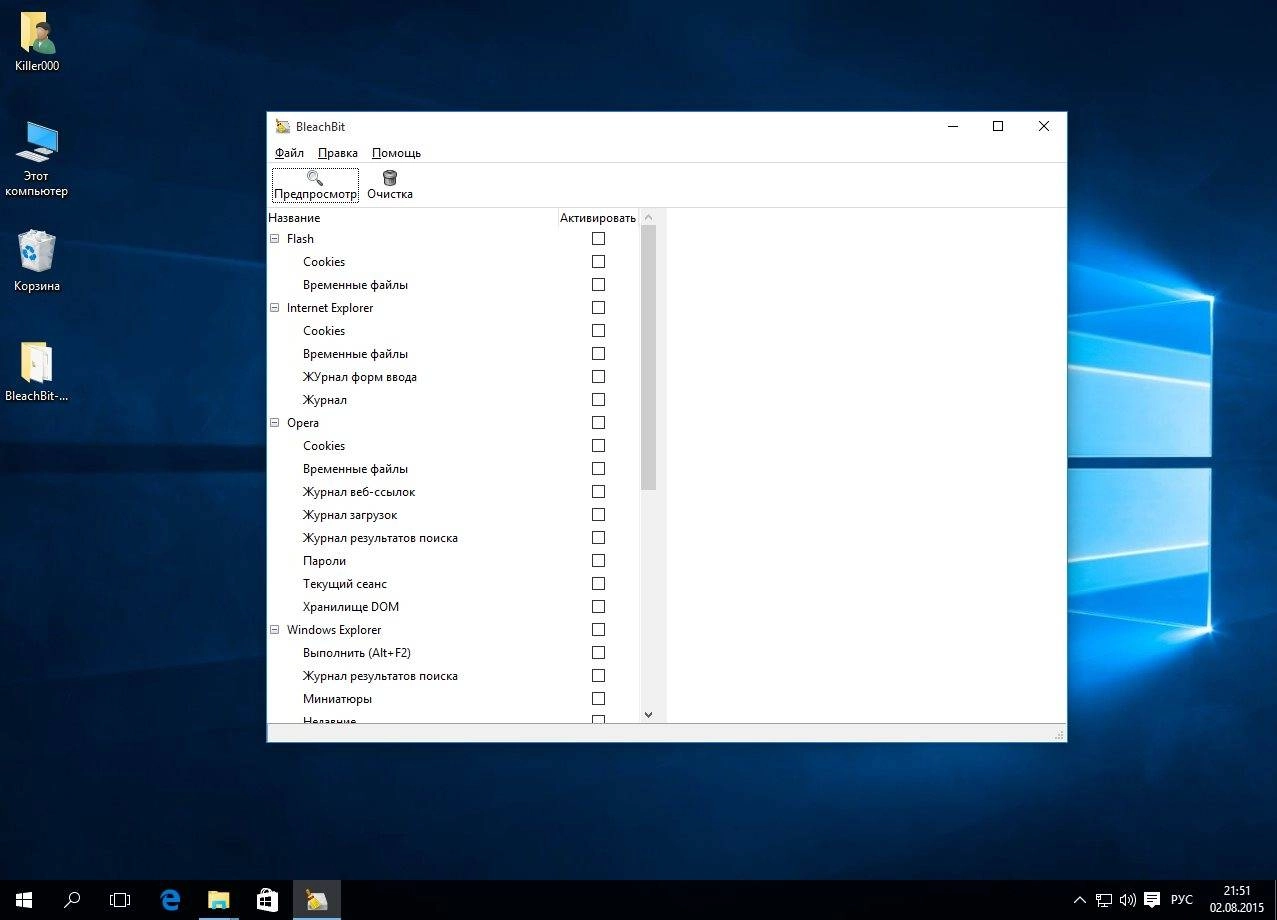Select the Хранилище DOM tree row
The height and width of the screenshot is (920, 1277).
click(x=453, y=607)
